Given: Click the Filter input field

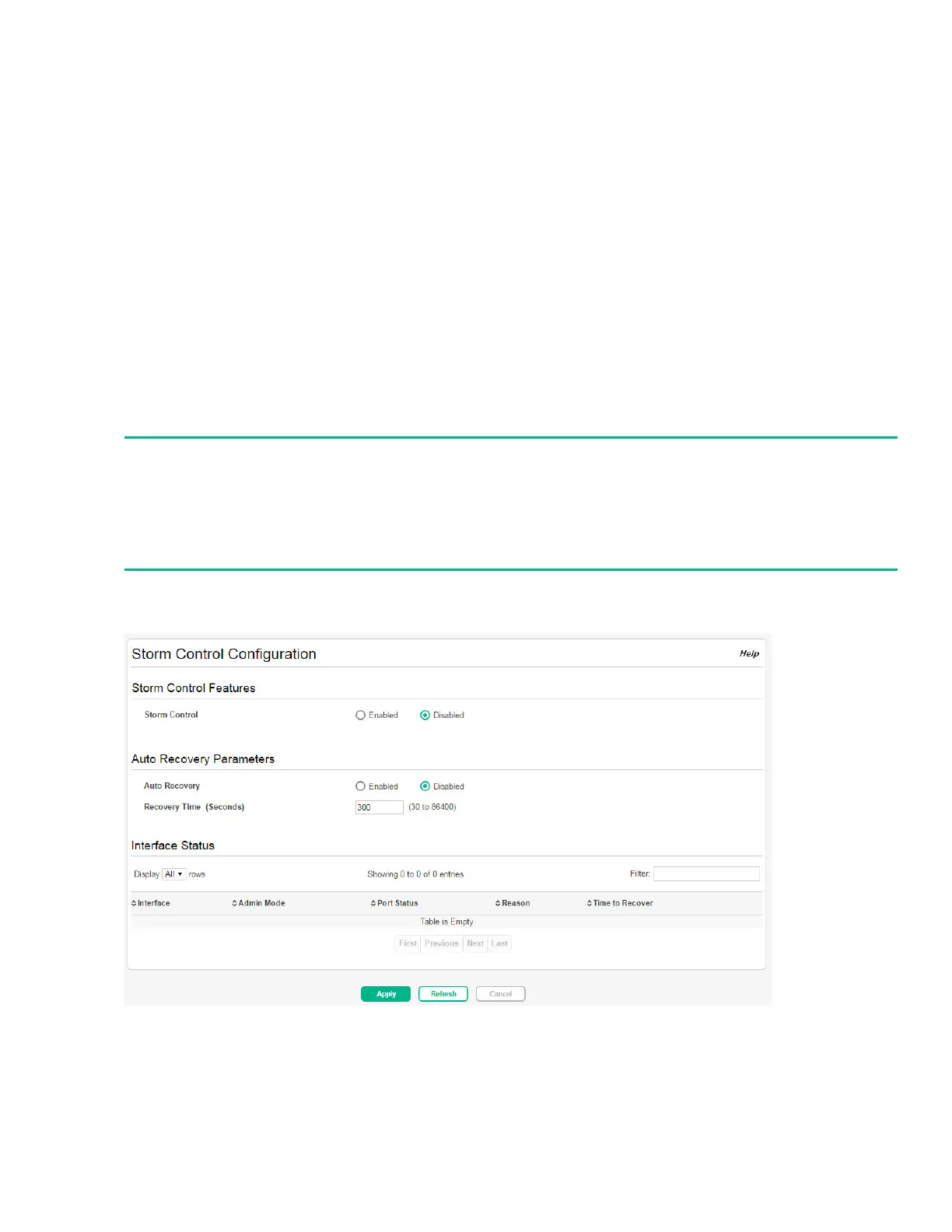Looking at the screenshot, I should tap(706, 873).
